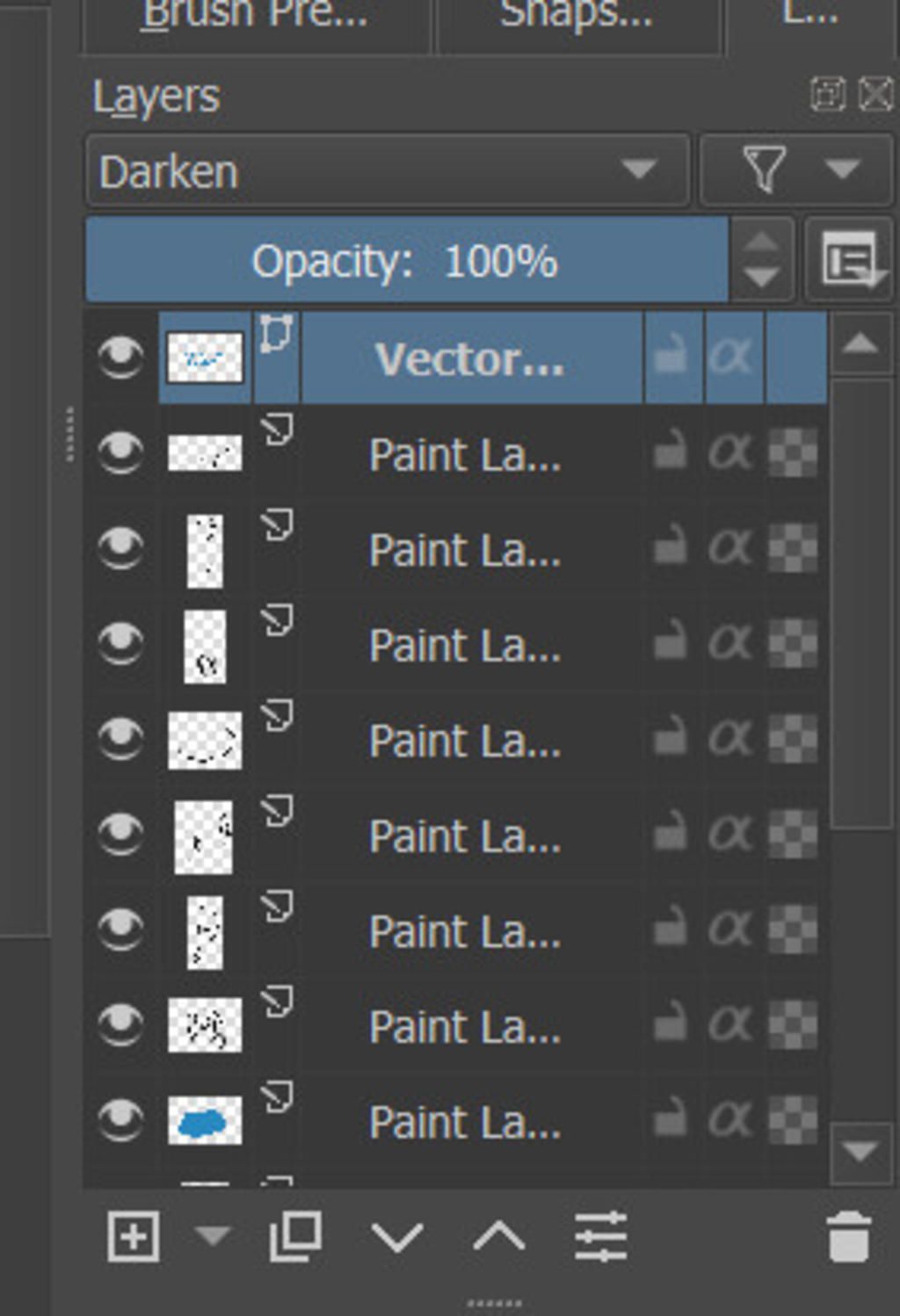Toggle lock on the Vector layer
The width and height of the screenshot is (900, 1316).
click(671, 358)
